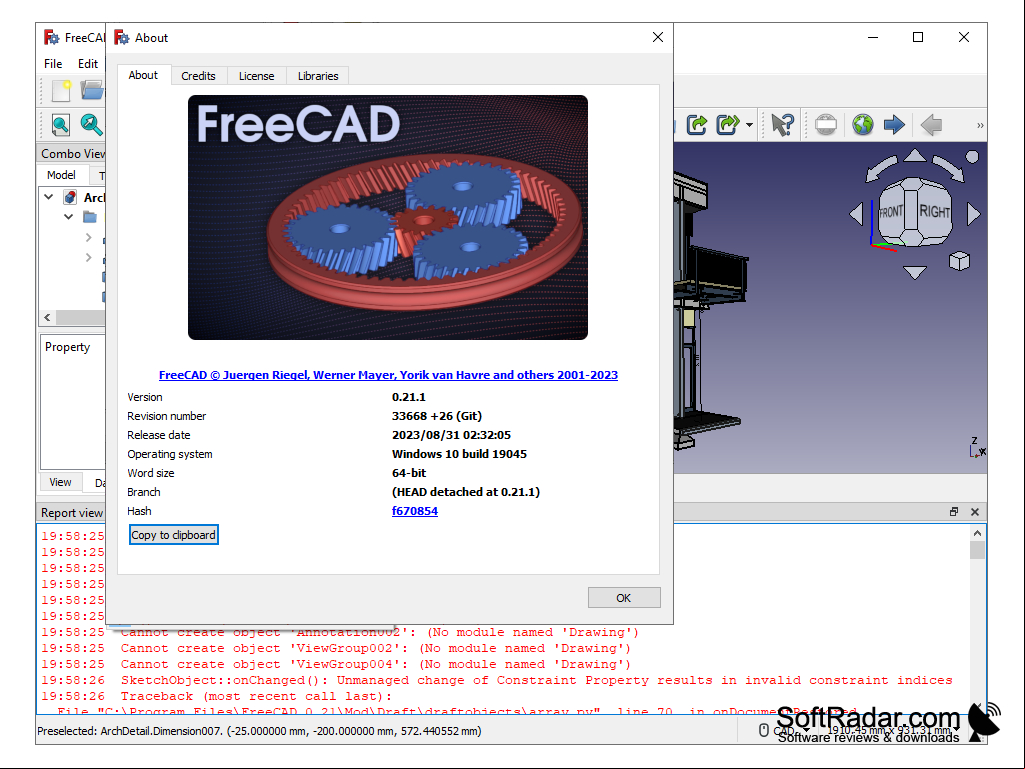Click the release date 2023/08/31 02:32:05

pos(451,435)
